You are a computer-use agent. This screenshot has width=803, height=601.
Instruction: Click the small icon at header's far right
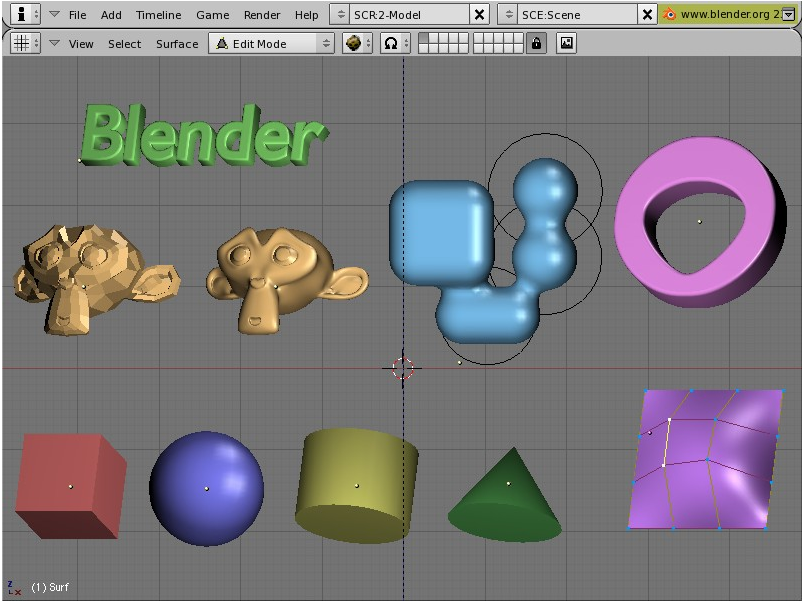click(x=789, y=15)
